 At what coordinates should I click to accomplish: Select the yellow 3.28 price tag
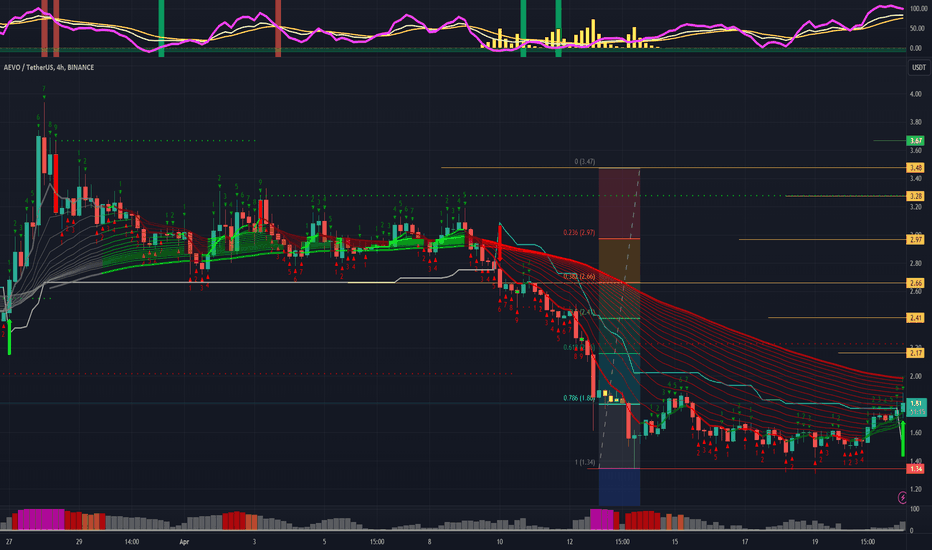click(915, 196)
